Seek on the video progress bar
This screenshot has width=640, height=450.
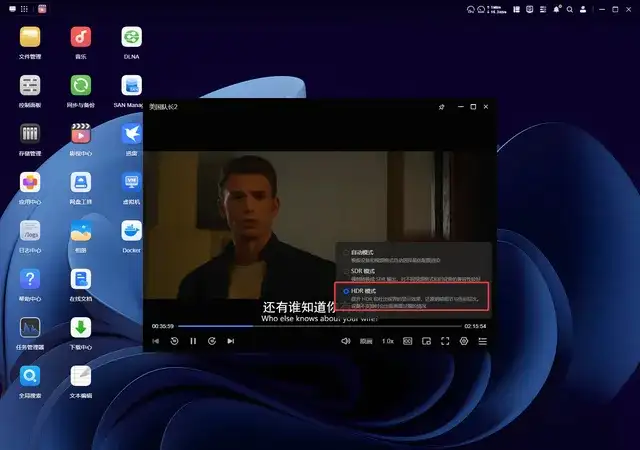320,326
